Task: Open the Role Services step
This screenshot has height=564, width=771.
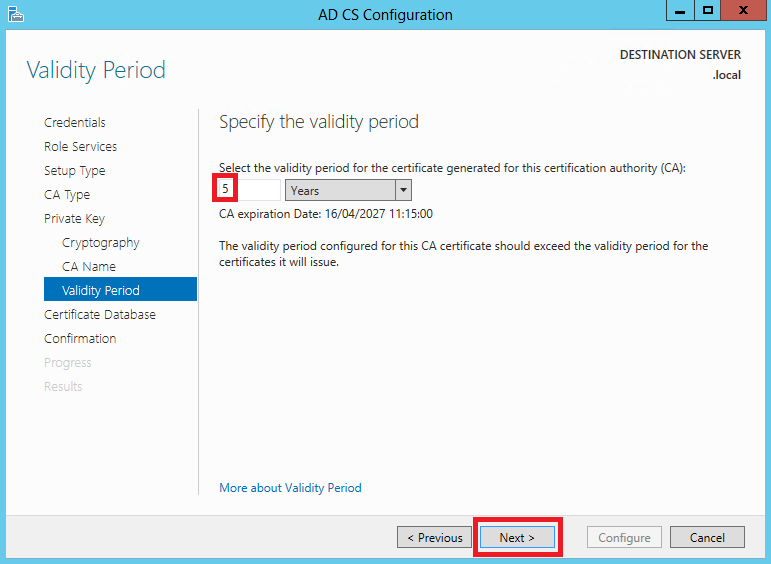Action: coord(80,147)
